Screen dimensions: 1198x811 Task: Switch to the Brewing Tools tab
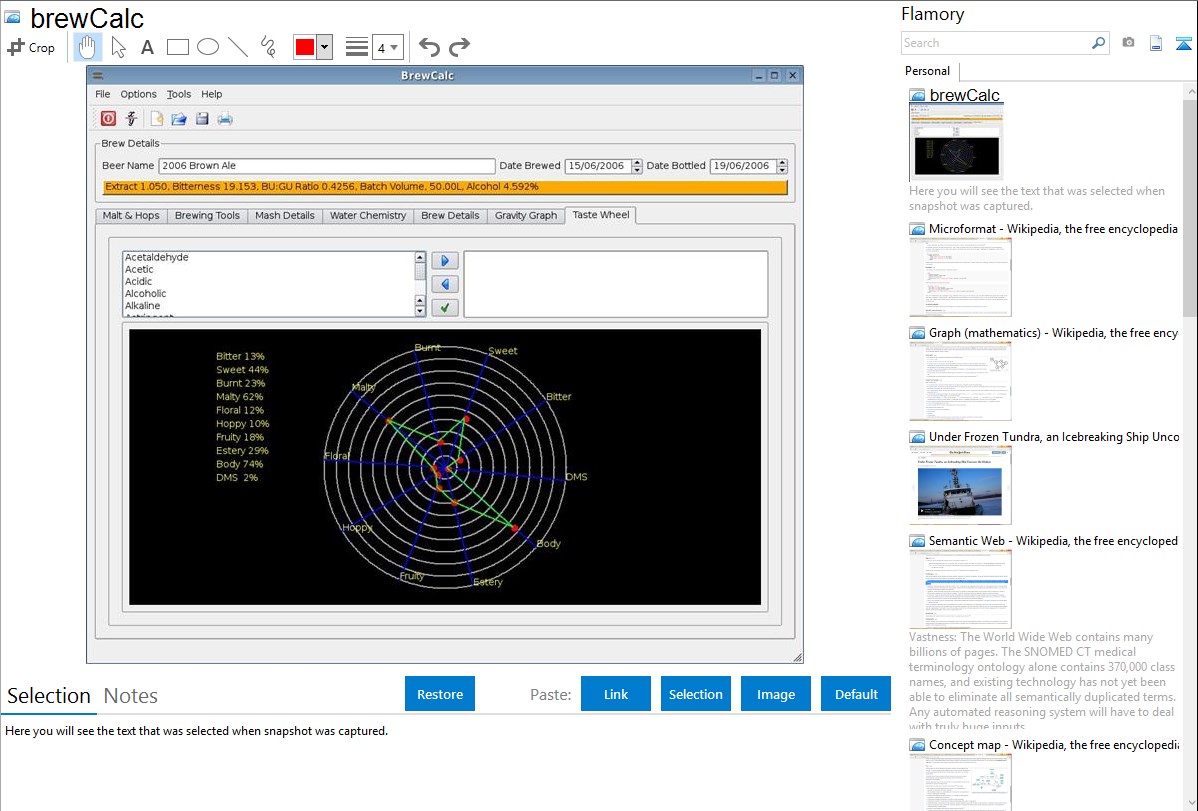coord(207,216)
